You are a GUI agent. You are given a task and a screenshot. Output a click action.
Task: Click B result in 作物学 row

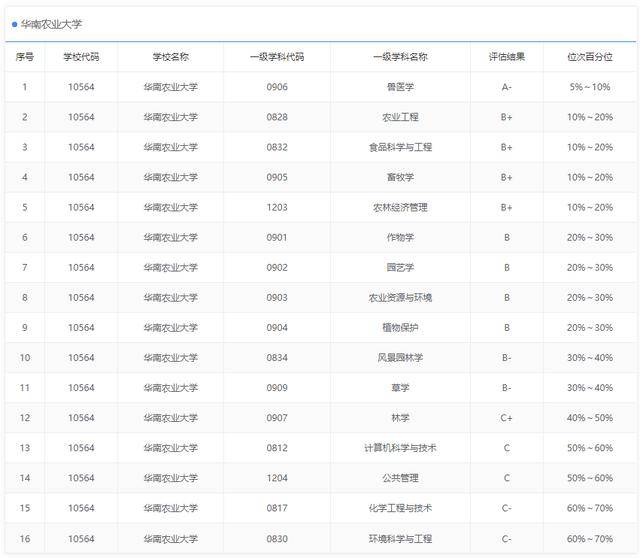point(507,237)
